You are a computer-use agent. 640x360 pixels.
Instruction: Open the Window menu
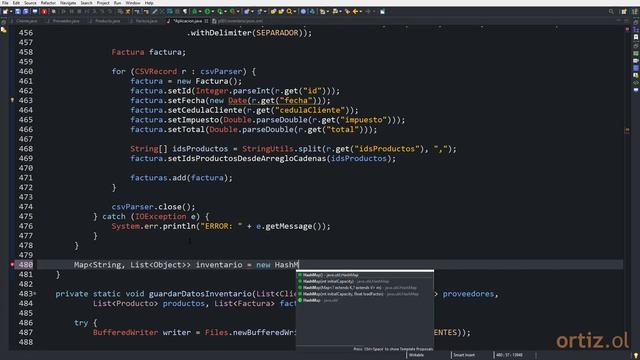[133, 3]
